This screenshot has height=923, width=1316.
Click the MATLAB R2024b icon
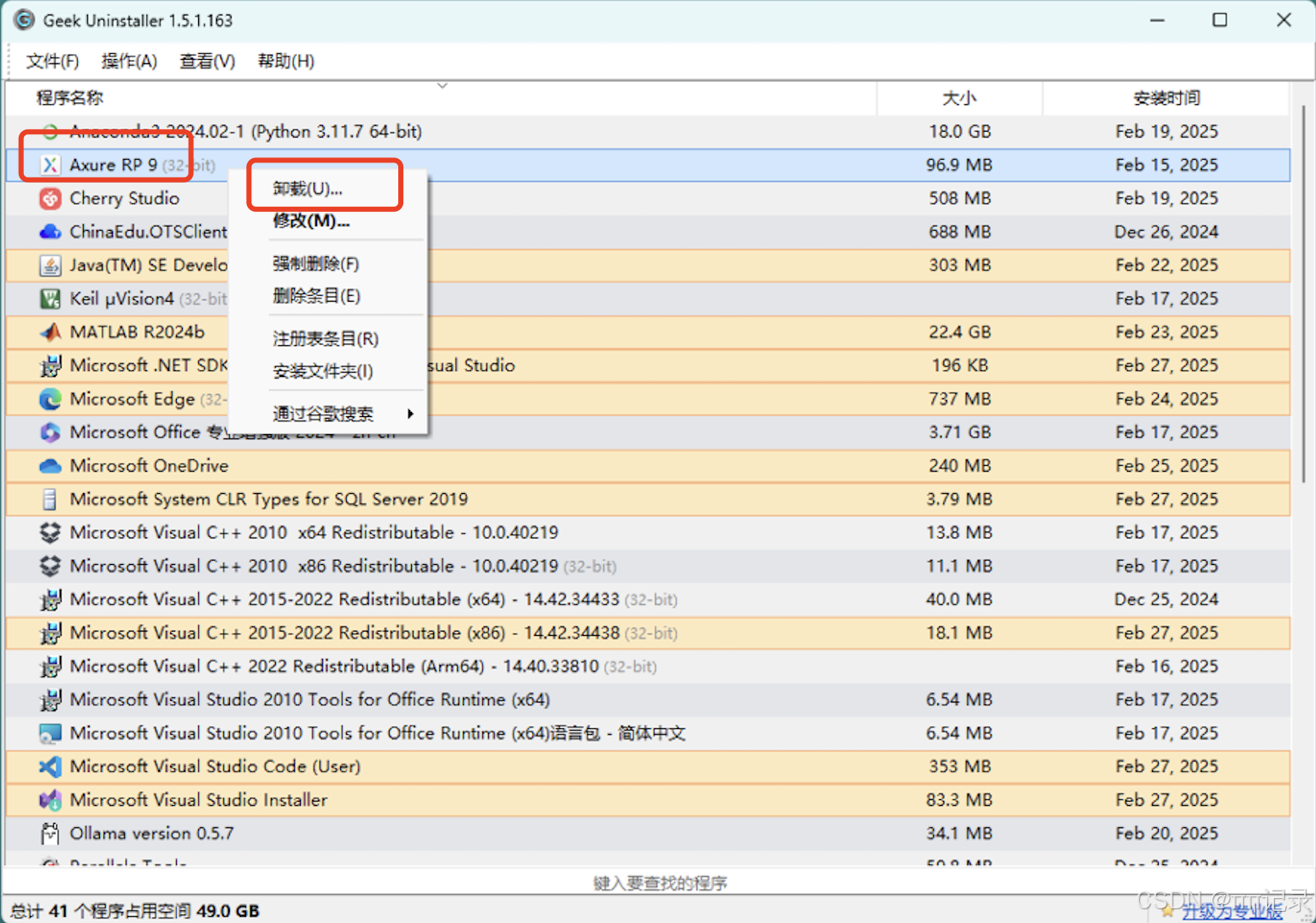(x=50, y=332)
